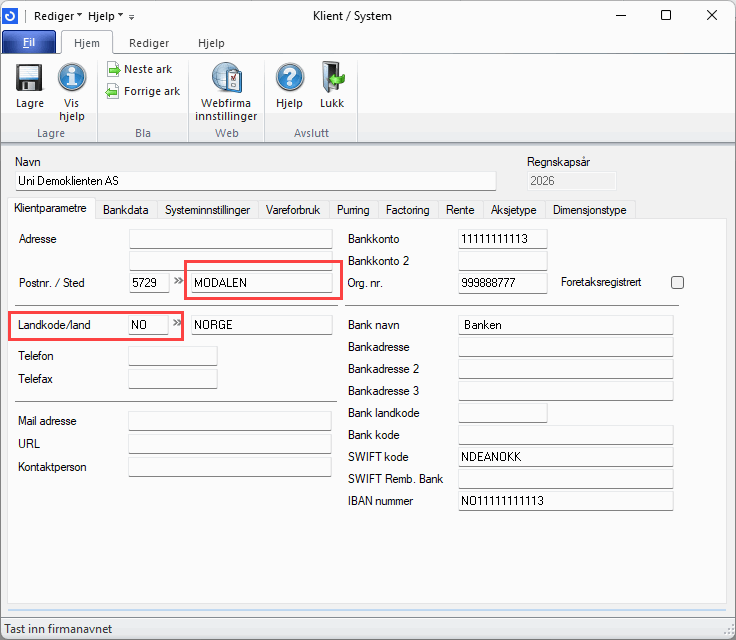Click the Hjelp question mark icon

(x=290, y=77)
